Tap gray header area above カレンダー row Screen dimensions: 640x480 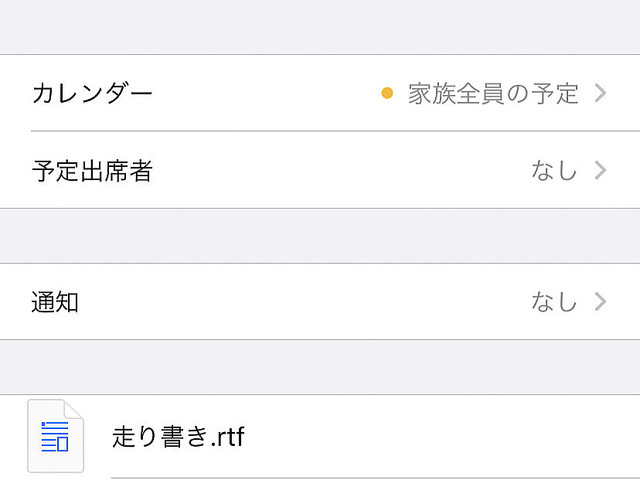click(320, 27)
